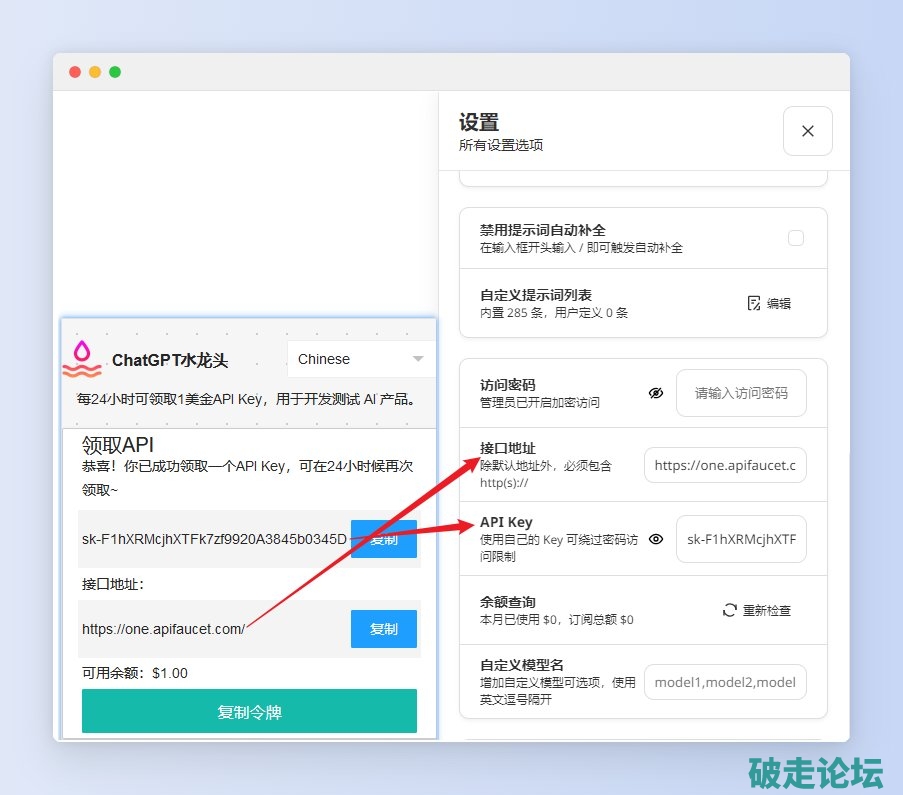Close the settings panel with X button

tap(807, 131)
